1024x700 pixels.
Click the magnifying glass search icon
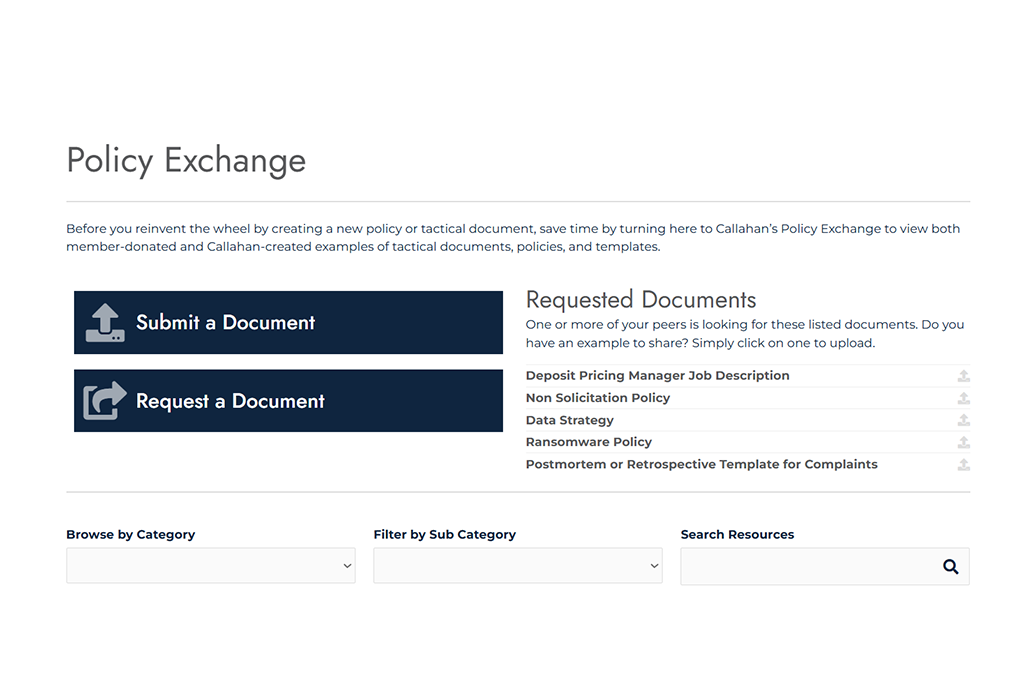[x=950, y=567]
